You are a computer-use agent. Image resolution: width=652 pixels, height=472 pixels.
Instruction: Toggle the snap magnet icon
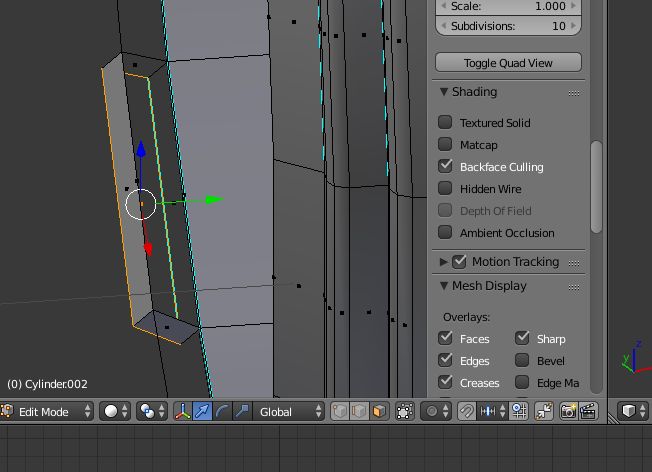pyautogui.click(x=467, y=412)
